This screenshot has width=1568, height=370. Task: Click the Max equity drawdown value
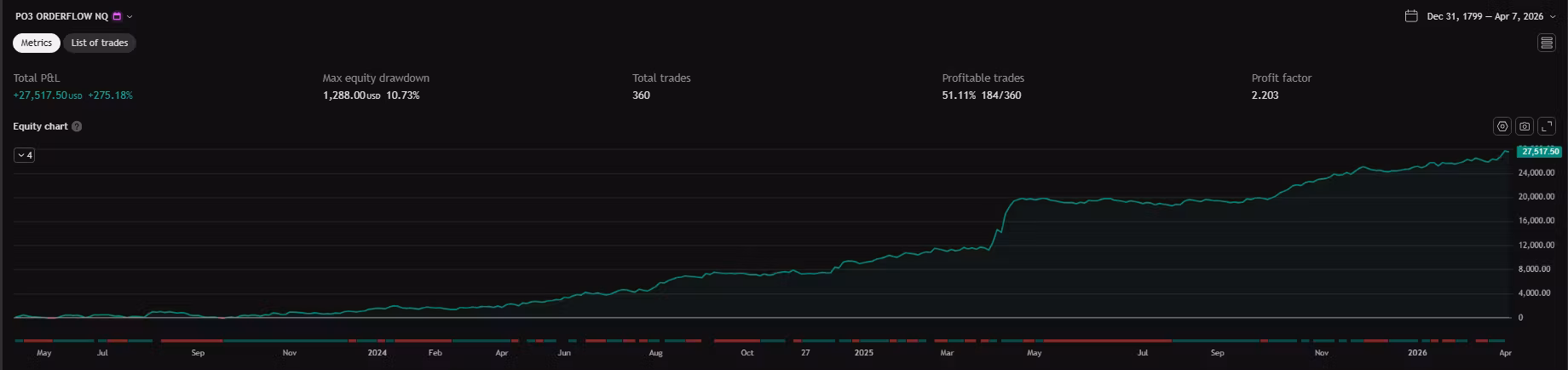(371, 95)
